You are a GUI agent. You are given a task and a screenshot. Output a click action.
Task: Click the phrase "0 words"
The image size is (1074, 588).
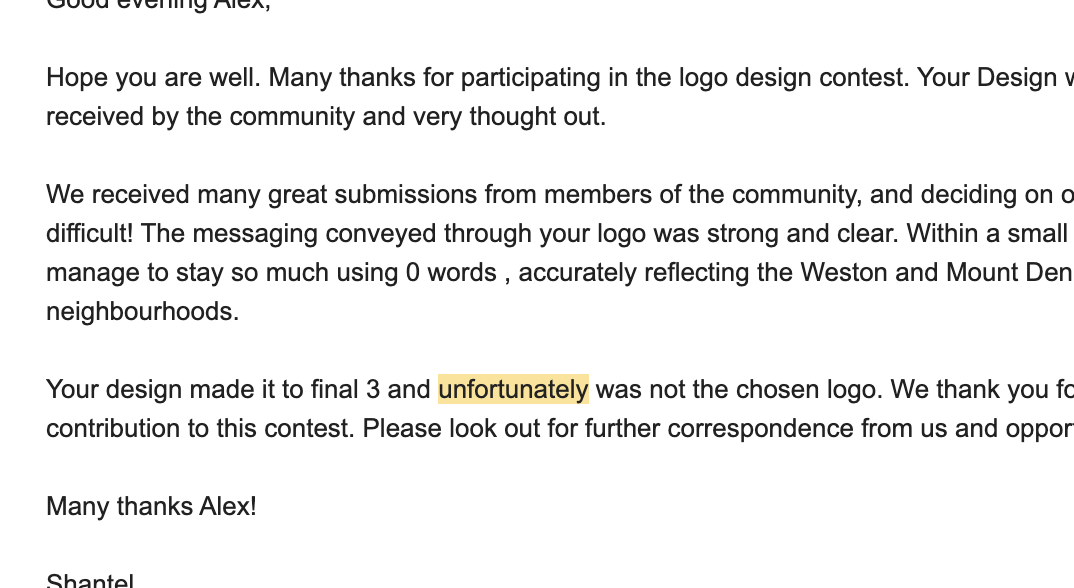[x=451, y=272]
